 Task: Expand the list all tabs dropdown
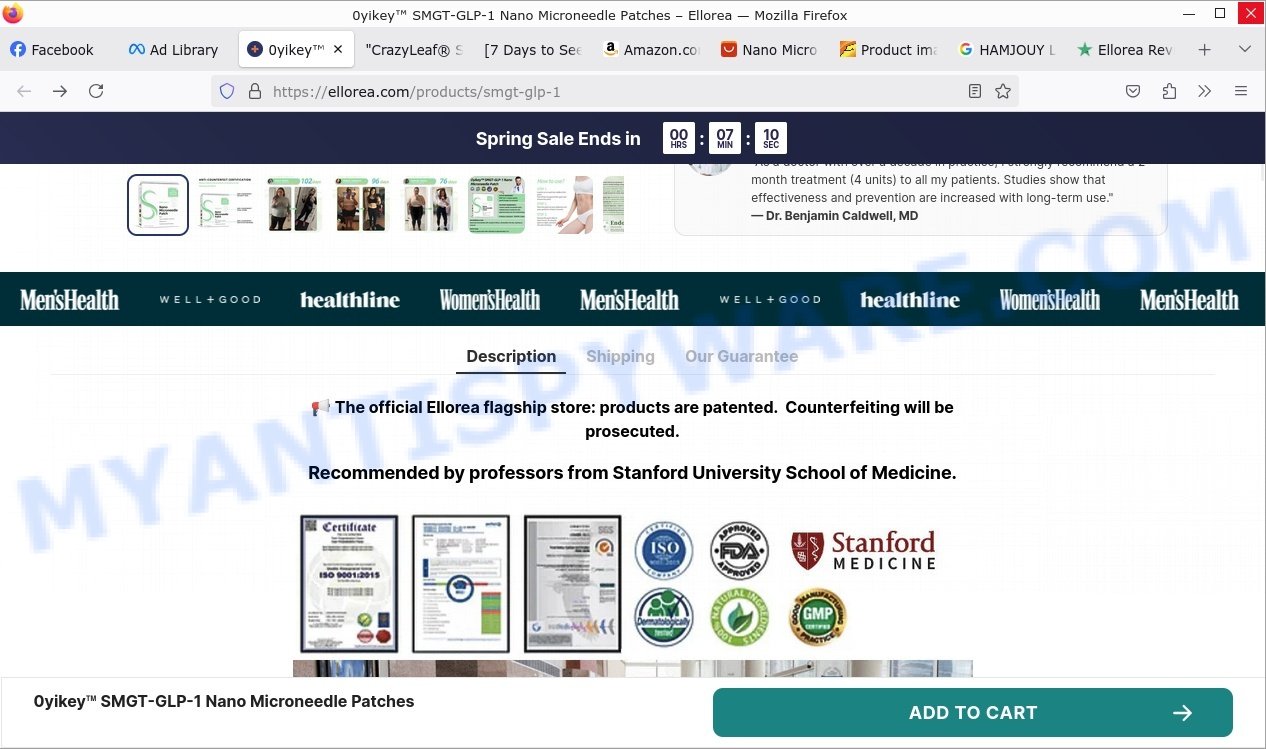(x=1245, y=49)
